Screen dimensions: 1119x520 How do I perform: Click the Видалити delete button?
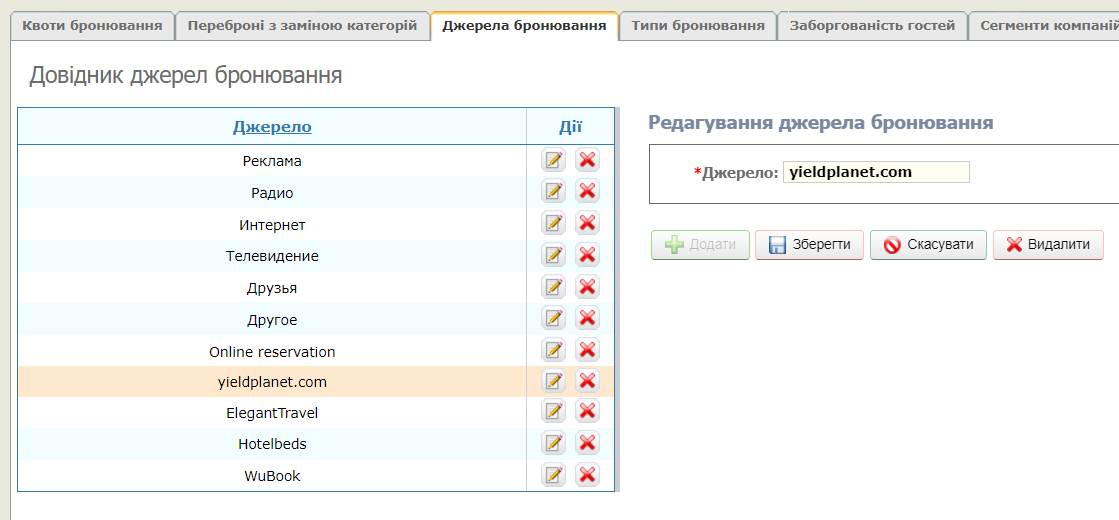click(x=1048, y=245)
